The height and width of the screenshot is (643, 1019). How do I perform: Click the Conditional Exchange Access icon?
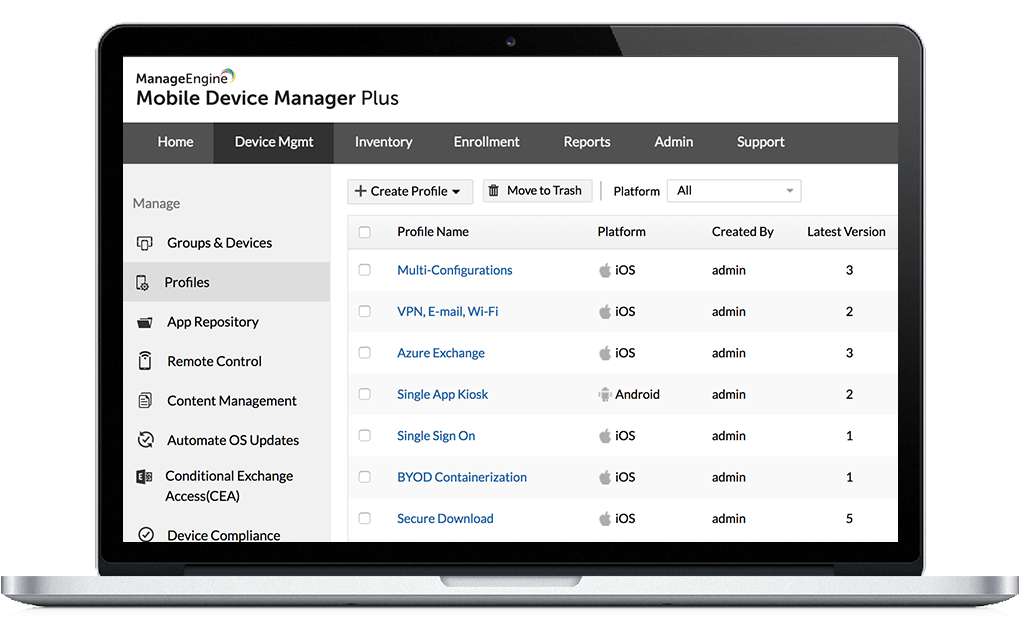[144, 477]
